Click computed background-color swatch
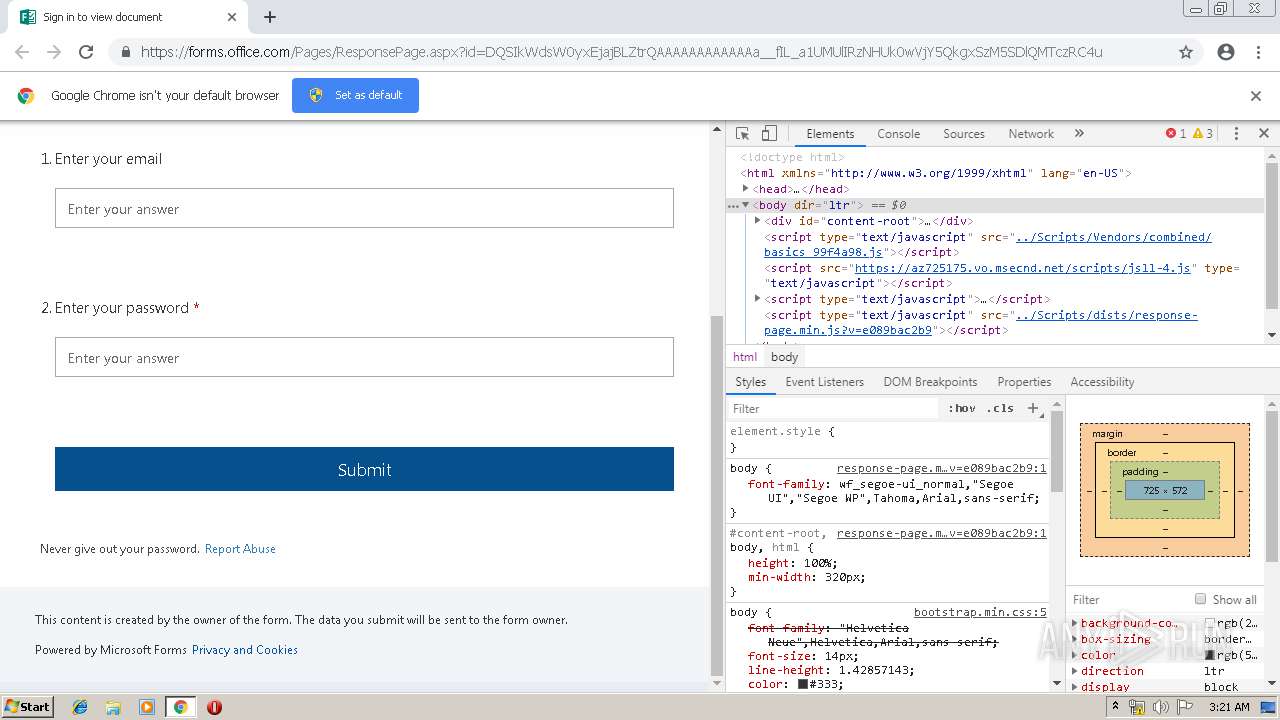The image size is (1280, 720). click(1209, 623)
